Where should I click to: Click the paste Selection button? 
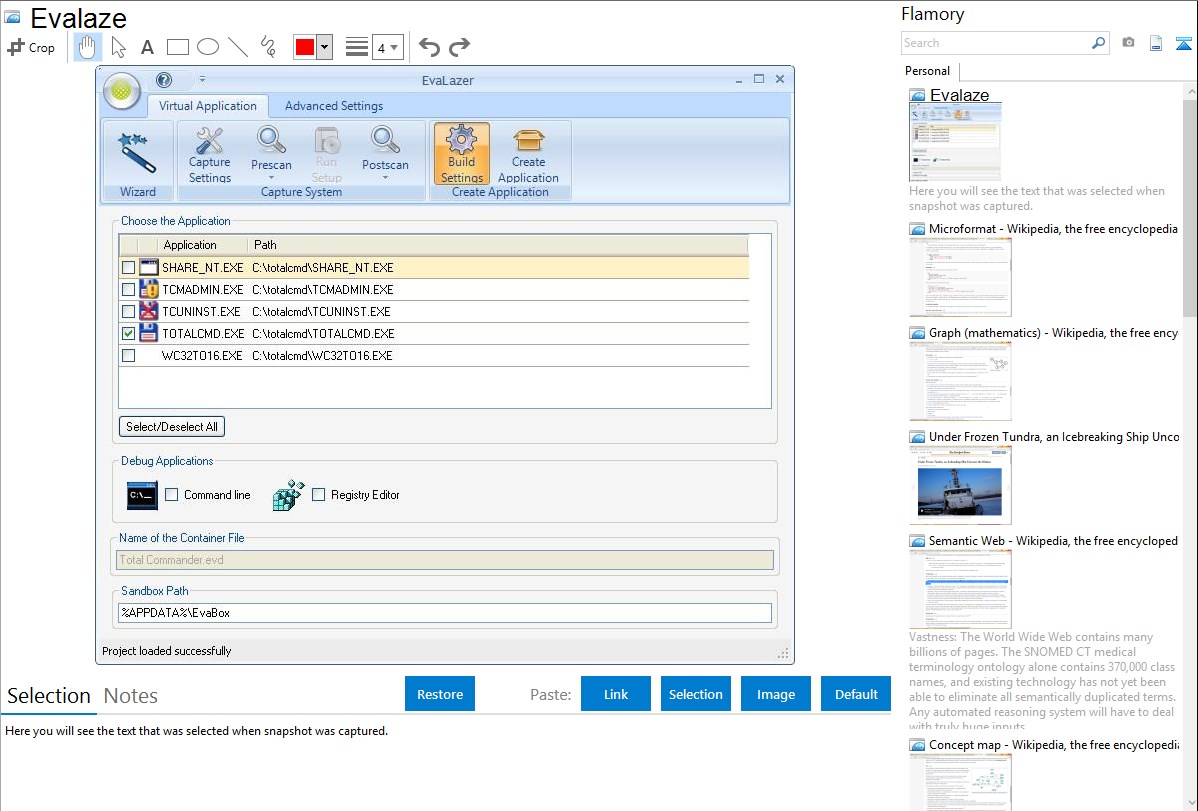tap(696, 694)
